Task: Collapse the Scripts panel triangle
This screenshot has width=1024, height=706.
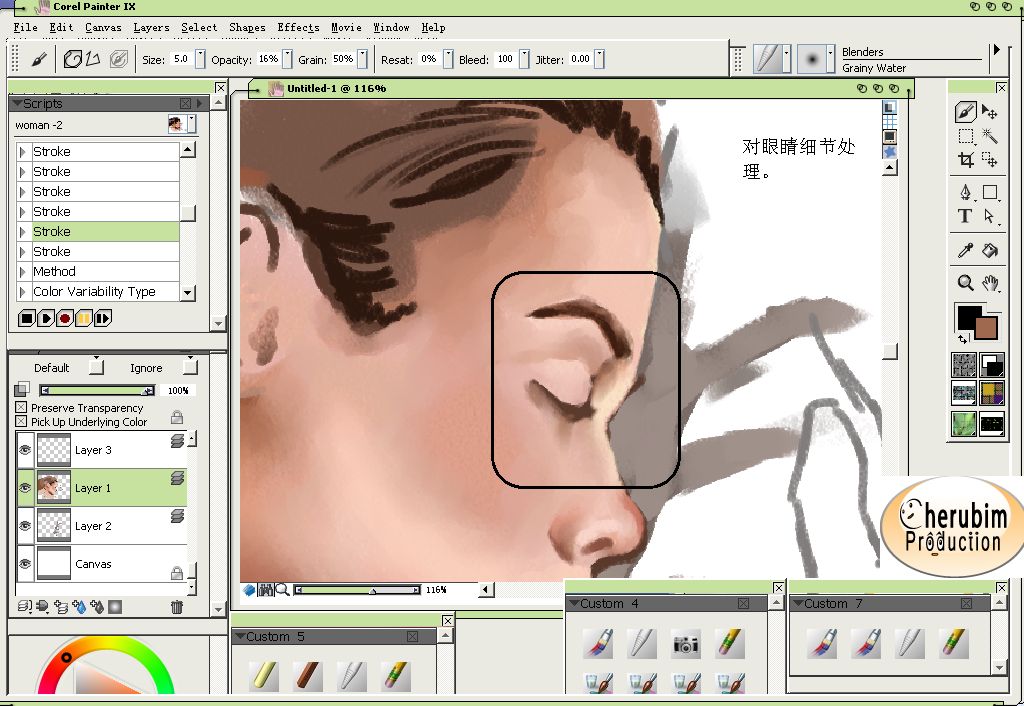Action: pyautogui.click(x=17, y=103)
